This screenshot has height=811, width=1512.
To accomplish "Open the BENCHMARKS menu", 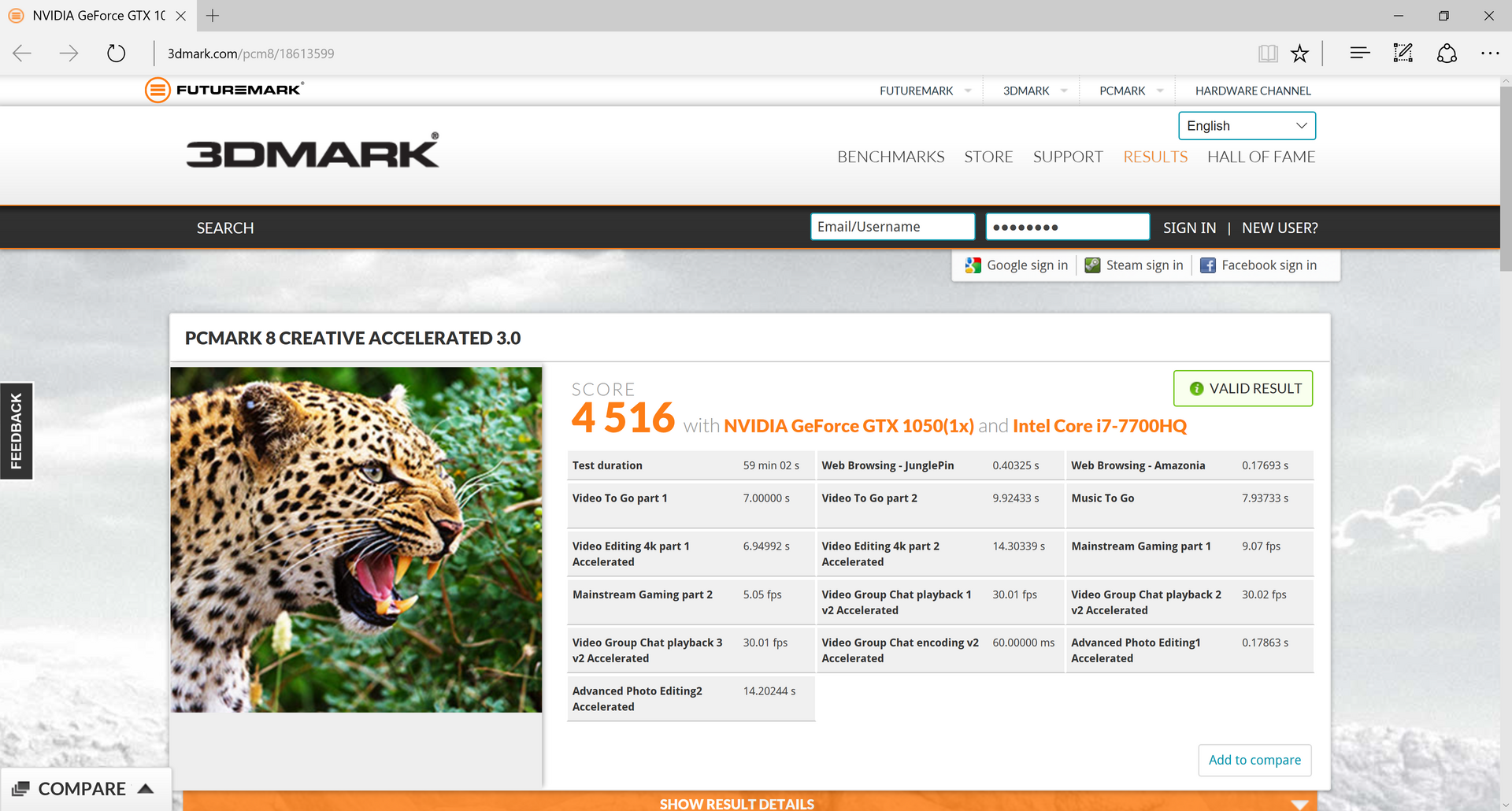I will click(x=891, y=157).
